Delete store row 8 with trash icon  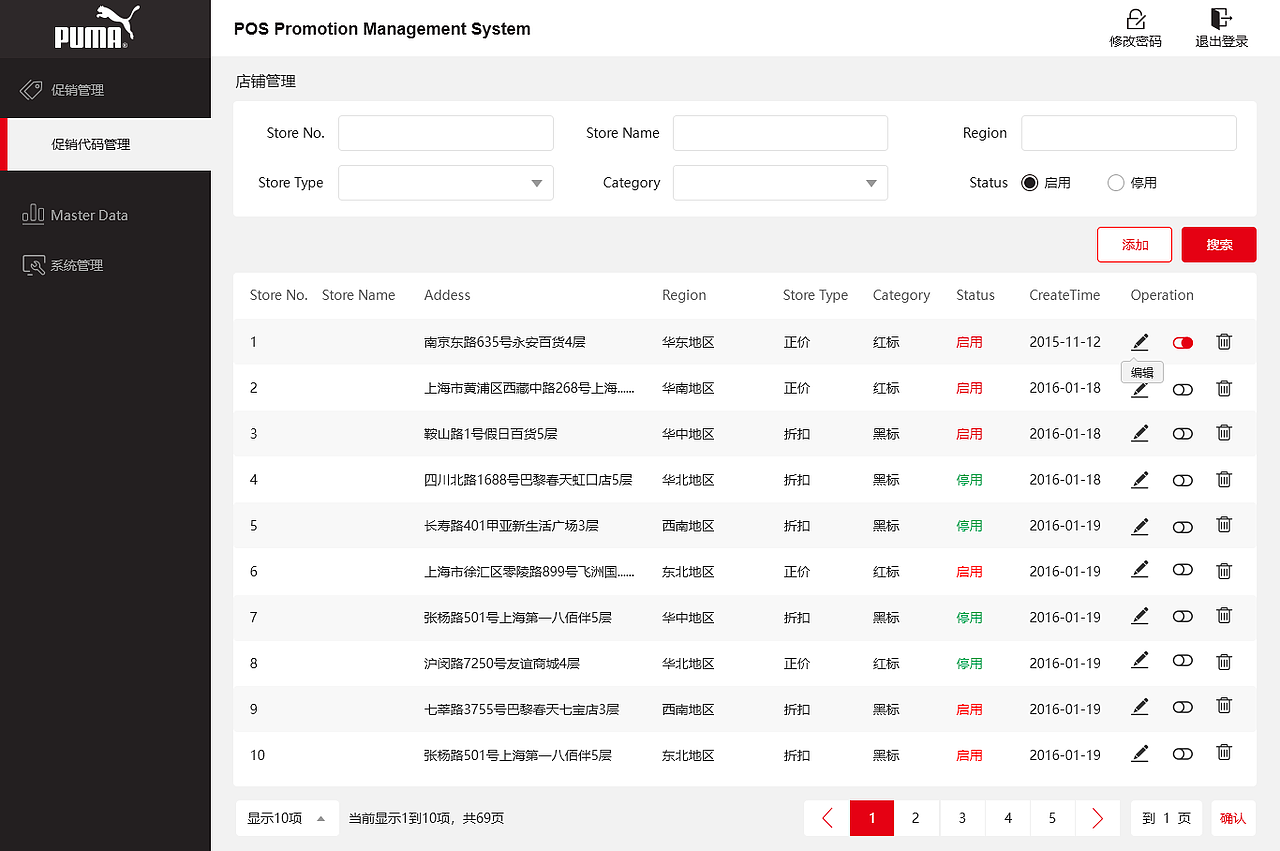point(1224,661)
